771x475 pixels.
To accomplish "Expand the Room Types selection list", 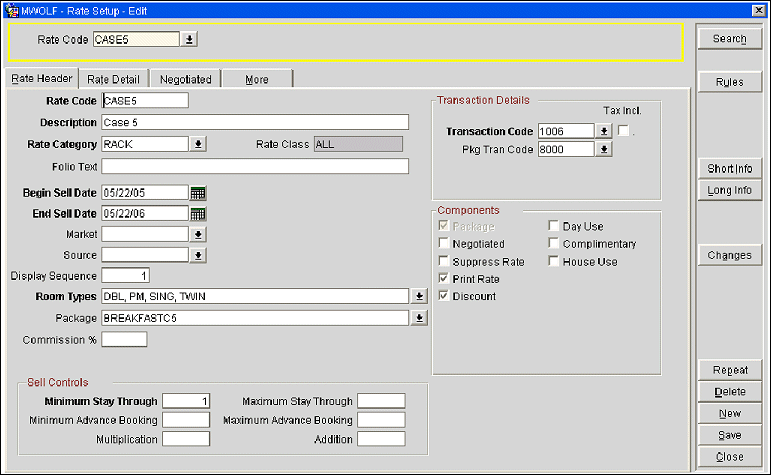I will point(419,297).
